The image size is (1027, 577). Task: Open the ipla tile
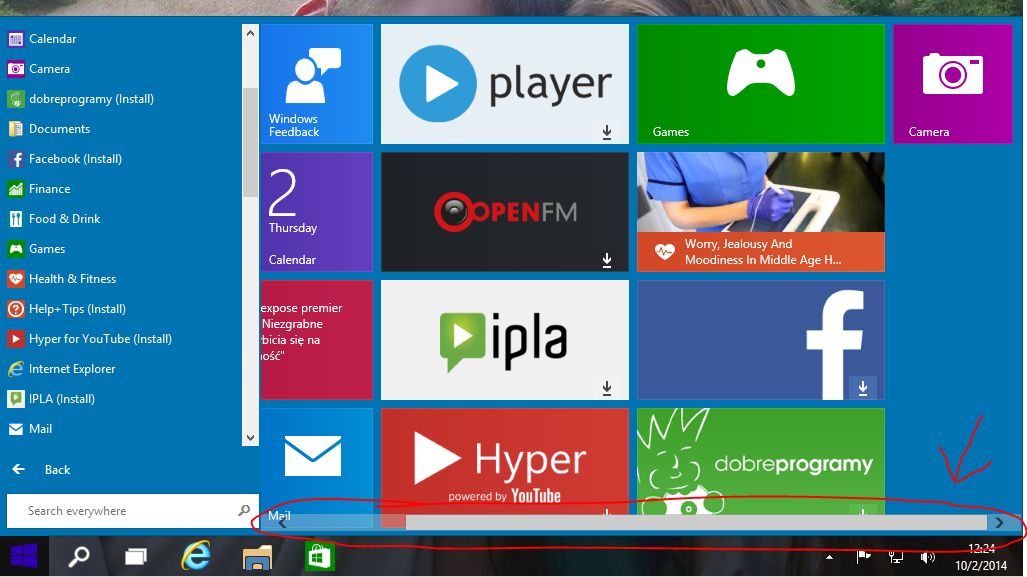click(x=504, y=340)
